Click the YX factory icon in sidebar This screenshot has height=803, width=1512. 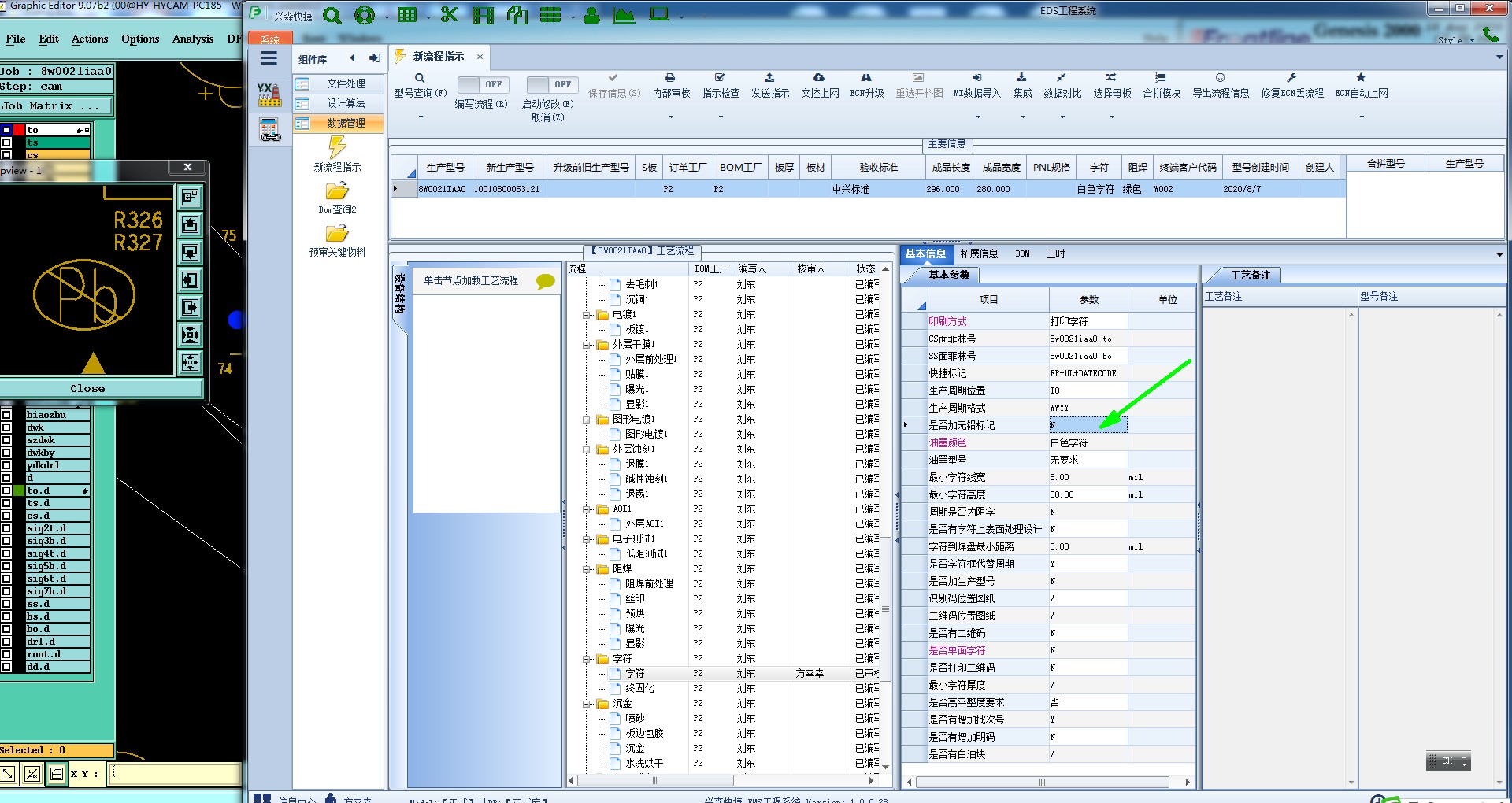point(269,94)
